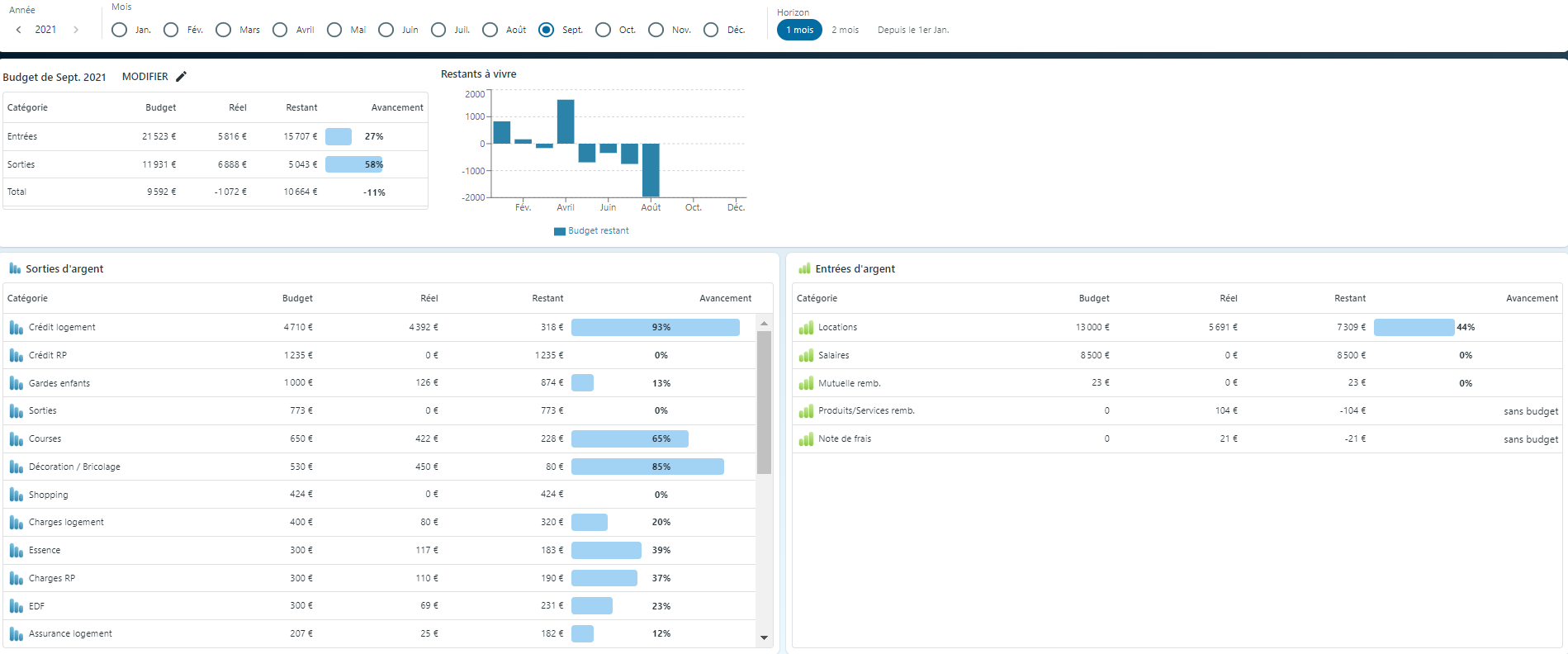Screen dimensions: 1568x654
Task: Switch horizon to 2 mois
Action: [845, 30]
